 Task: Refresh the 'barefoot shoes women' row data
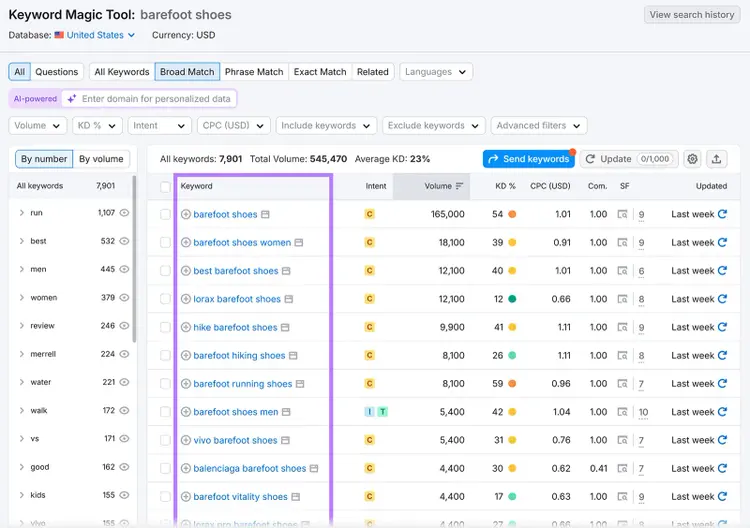pyautogui.click(x=722, y=242)
